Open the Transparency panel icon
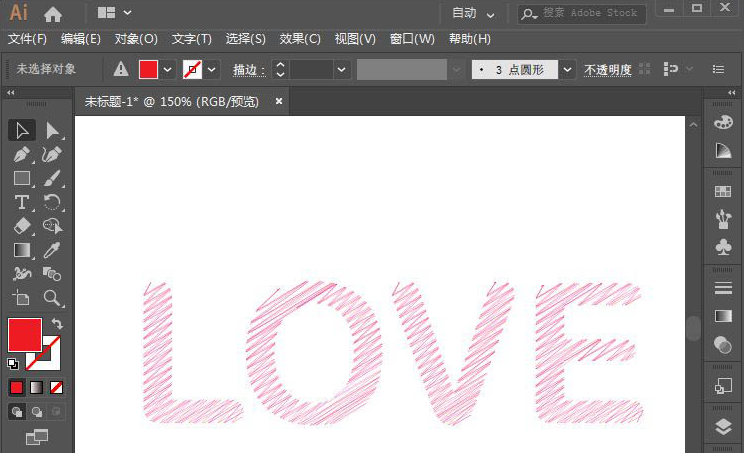The width and height of the screenshot is (744, 453). (723, 344)
